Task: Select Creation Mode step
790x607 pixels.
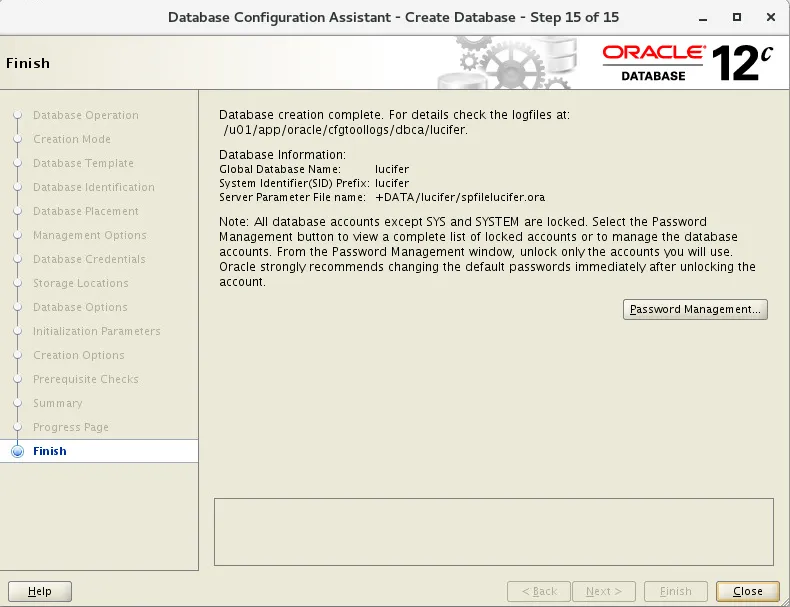Action: pos(72,139)
